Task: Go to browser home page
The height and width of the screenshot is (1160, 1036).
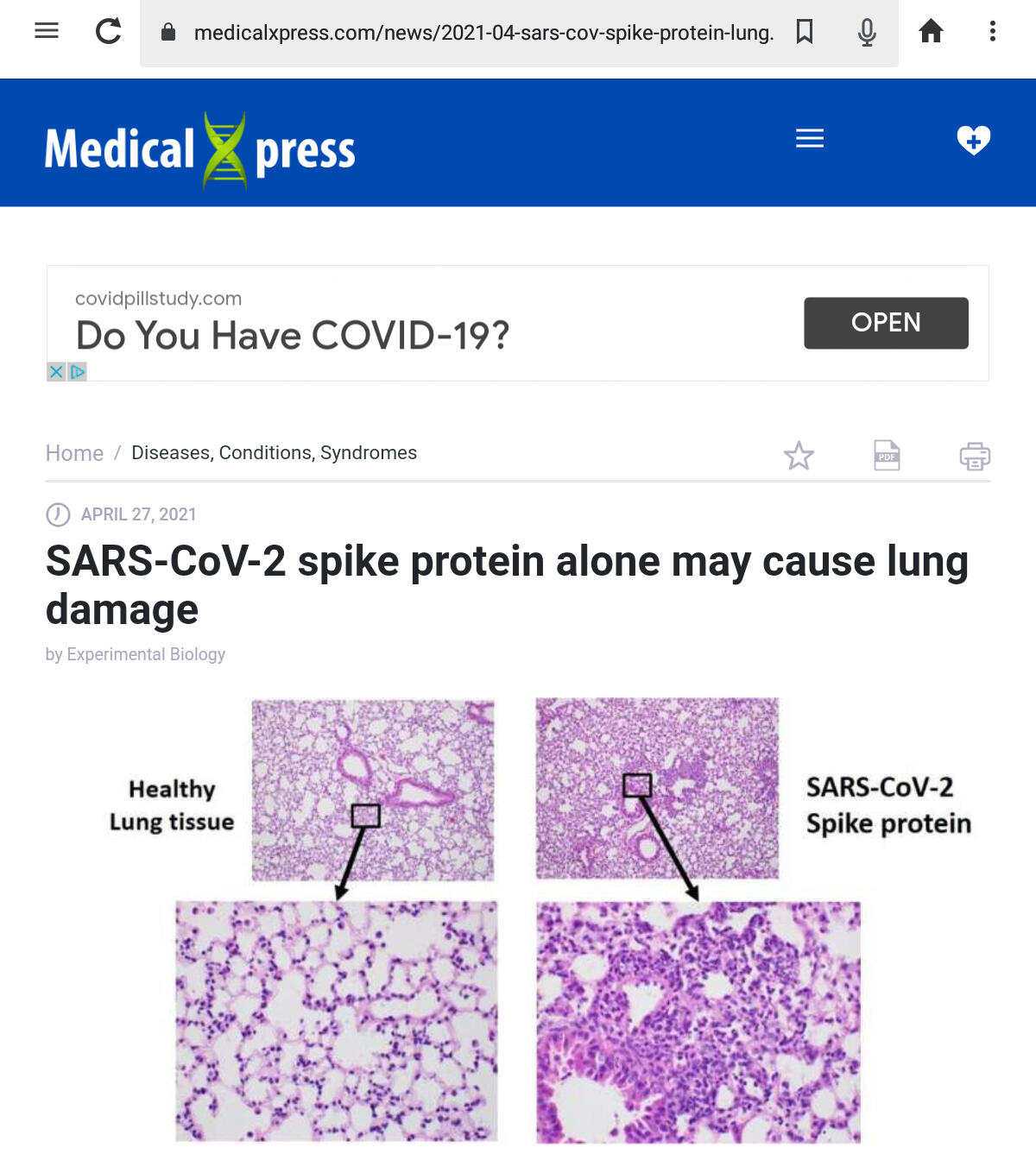Action: coord(931,32)
